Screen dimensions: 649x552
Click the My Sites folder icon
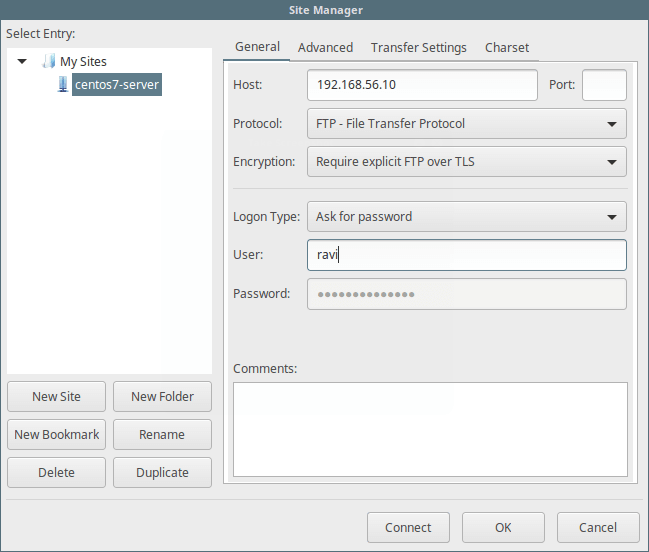point(48,62)
